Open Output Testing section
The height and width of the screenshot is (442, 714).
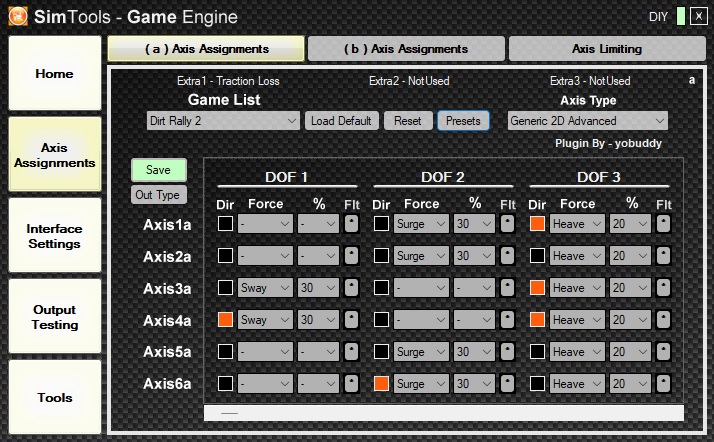(55, 316)
